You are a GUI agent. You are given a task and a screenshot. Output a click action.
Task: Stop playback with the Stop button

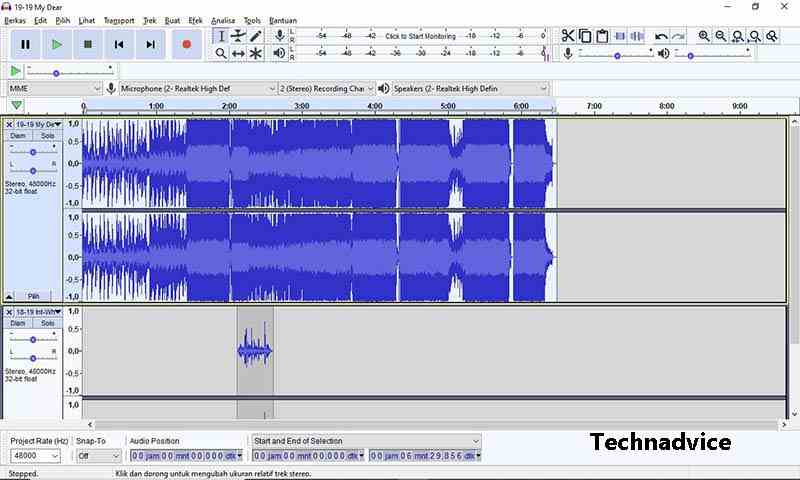pos(88,44)
